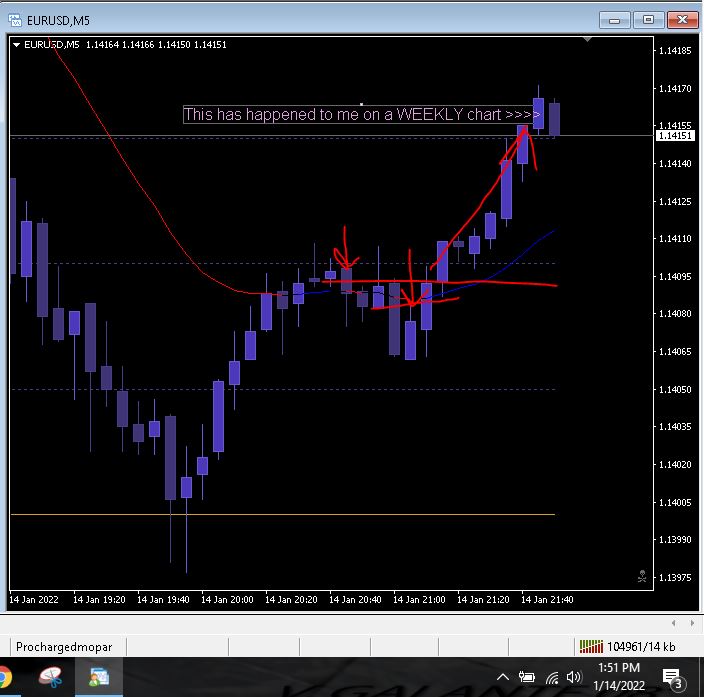The height and width of the screenshot is (697, 704).
Task: Click the Prochargedmopar status bar entry
Action: (64, 647)
